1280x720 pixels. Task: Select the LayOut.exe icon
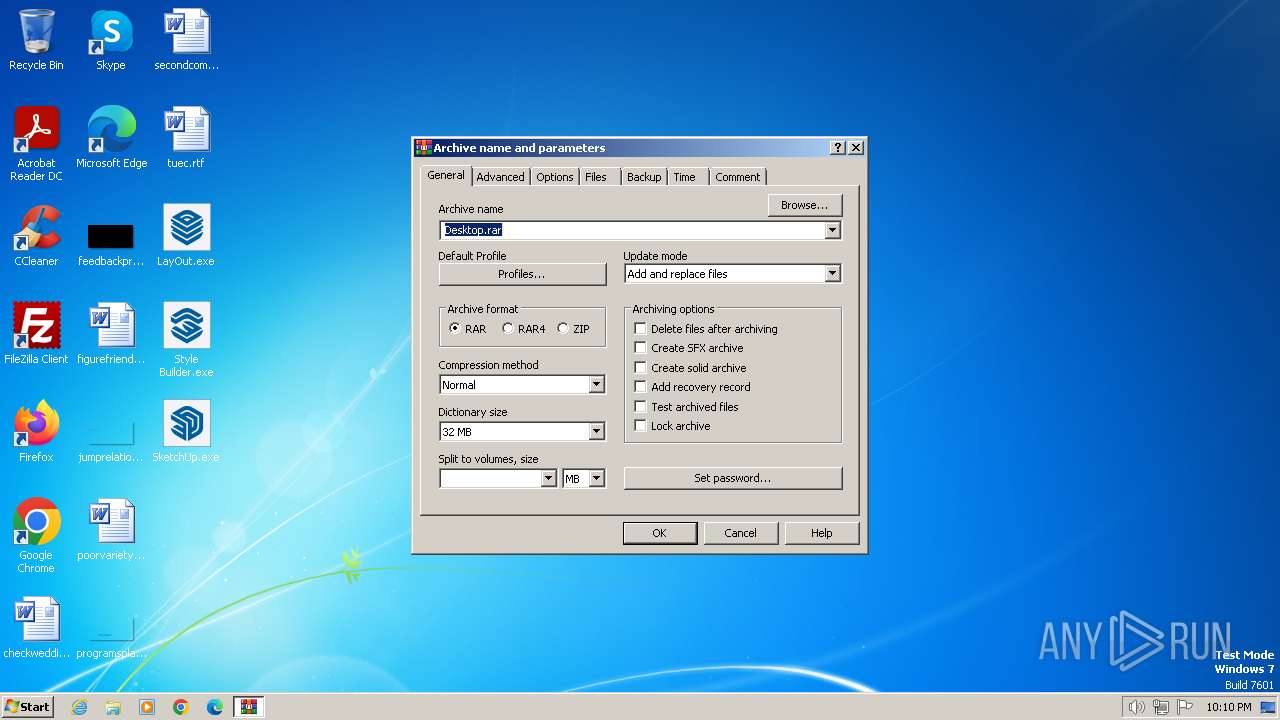pyautogui.click(x=187, y=236)
